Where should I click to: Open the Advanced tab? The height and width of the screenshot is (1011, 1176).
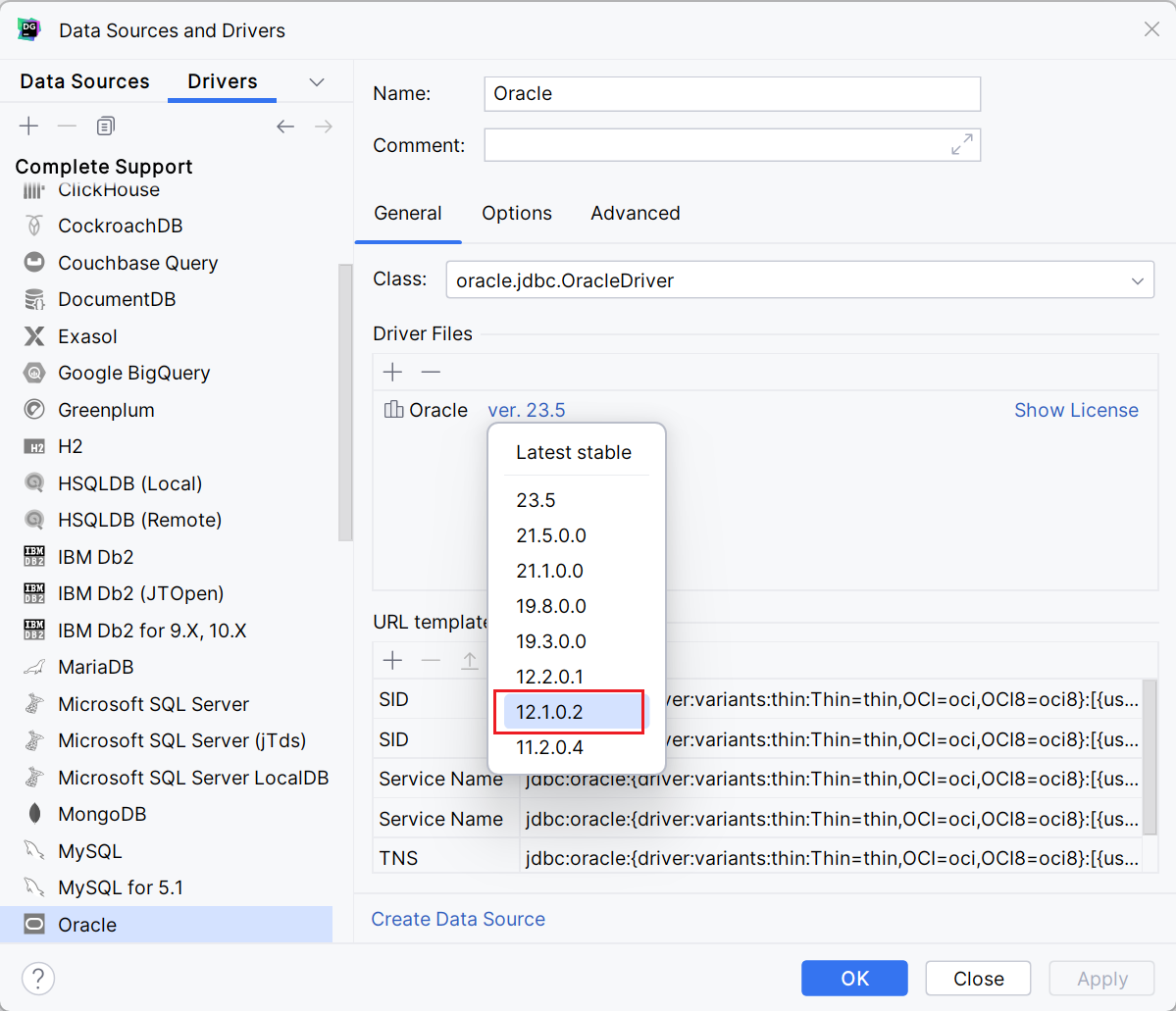click(636, 213)
